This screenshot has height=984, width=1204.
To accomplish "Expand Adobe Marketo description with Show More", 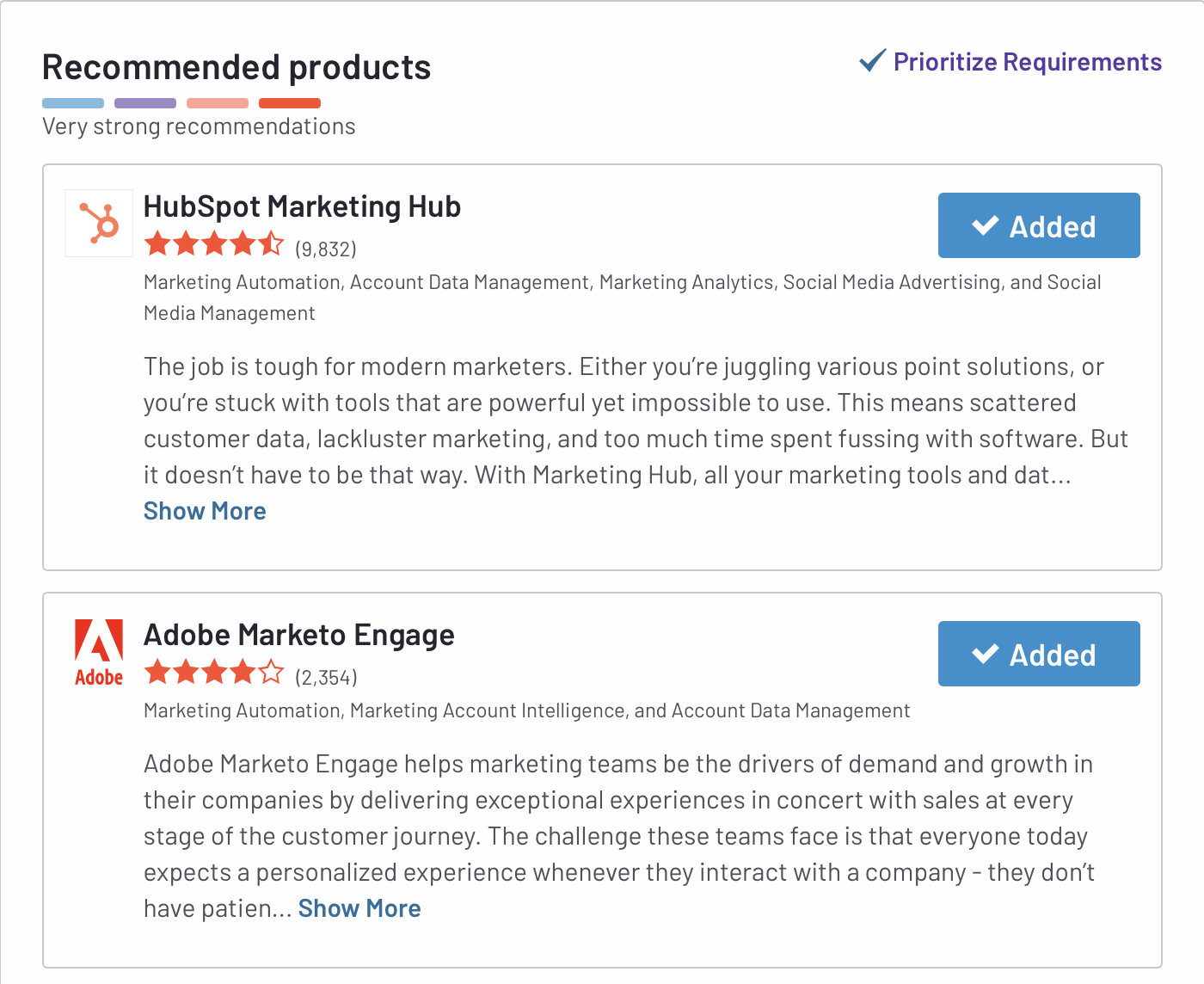I will click(359, 908).
